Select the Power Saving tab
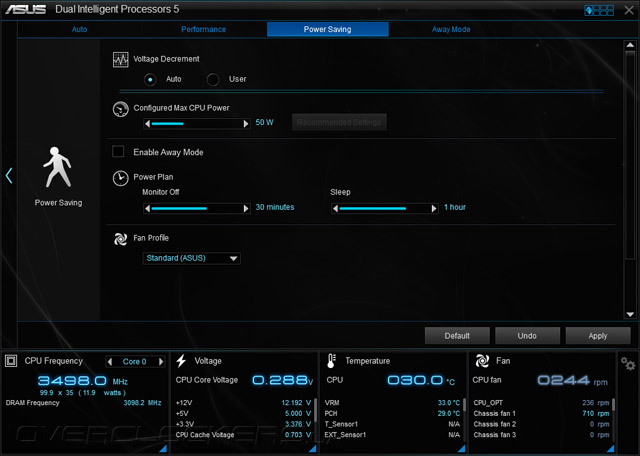 click(327, 29)
